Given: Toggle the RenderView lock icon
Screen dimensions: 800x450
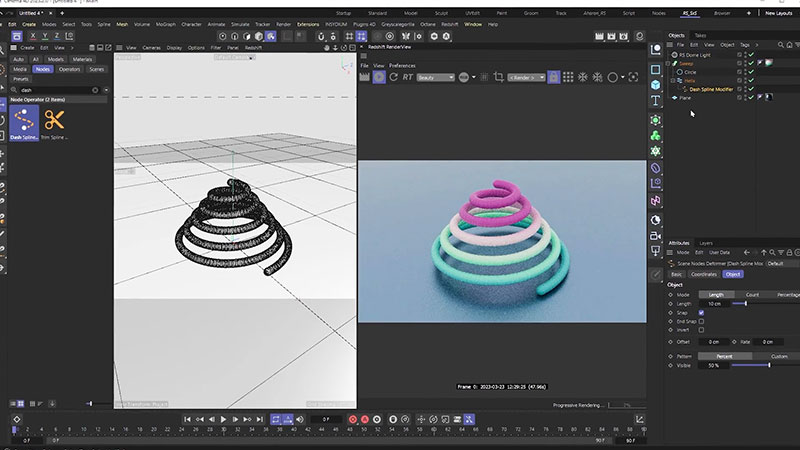Looking at the screenshot, I should pyautogui.click(x=551, y=77).
